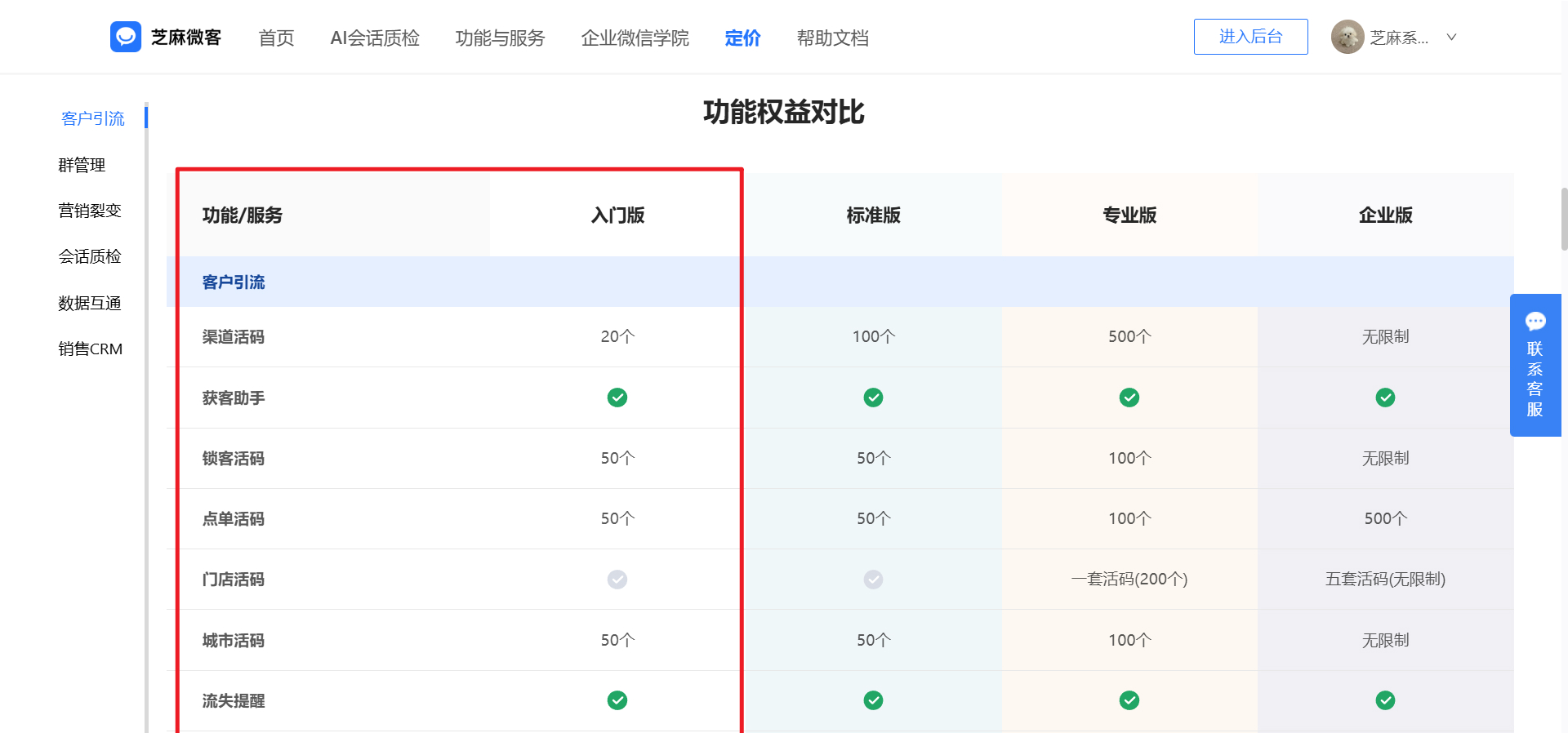1568x733 pixels.
Task: Select 销售CRM in the sidebar
Action: point(91,349)
